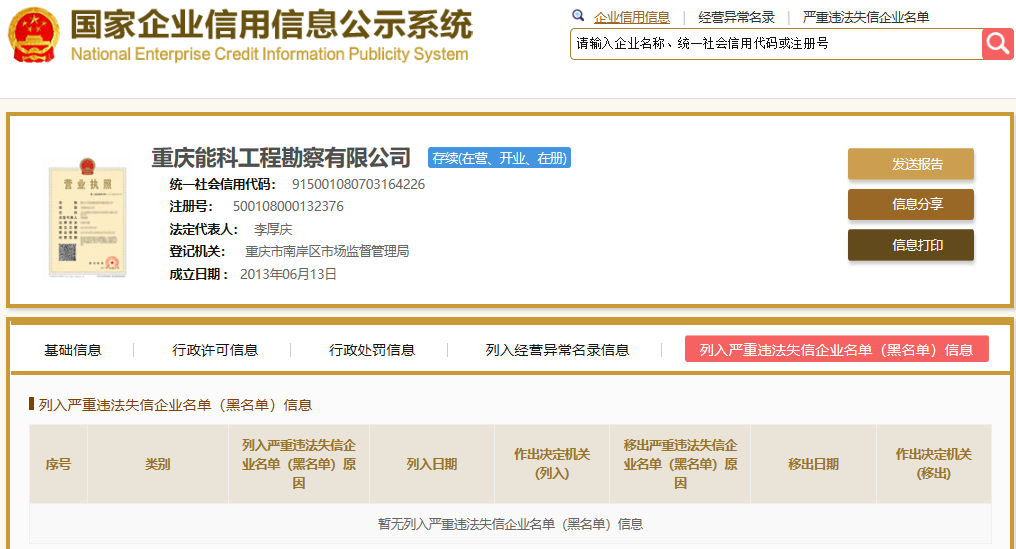Viewport: 1016px width, 549px height.
Task: Click legal representative name 李厚庆
Action: pyautogui.click(x=273, y=229)
